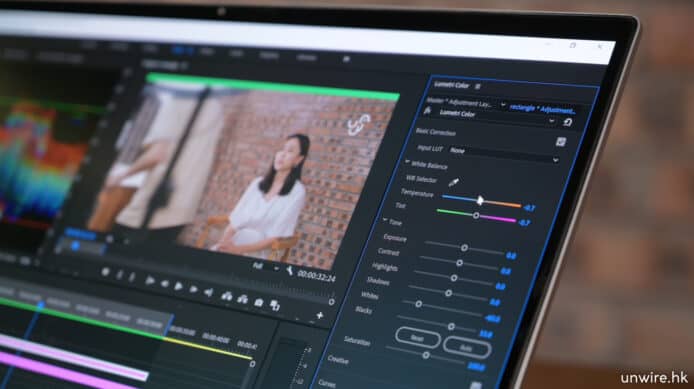The image size is (694, 389).
Task: Click the Go to In point button
Action: click(x=150, y=281)
